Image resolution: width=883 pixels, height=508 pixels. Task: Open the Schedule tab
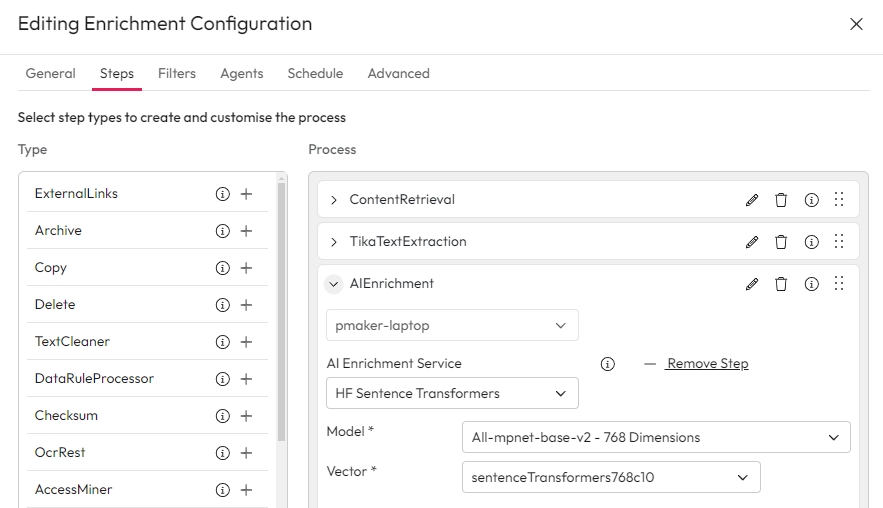[x=315, y=73]
